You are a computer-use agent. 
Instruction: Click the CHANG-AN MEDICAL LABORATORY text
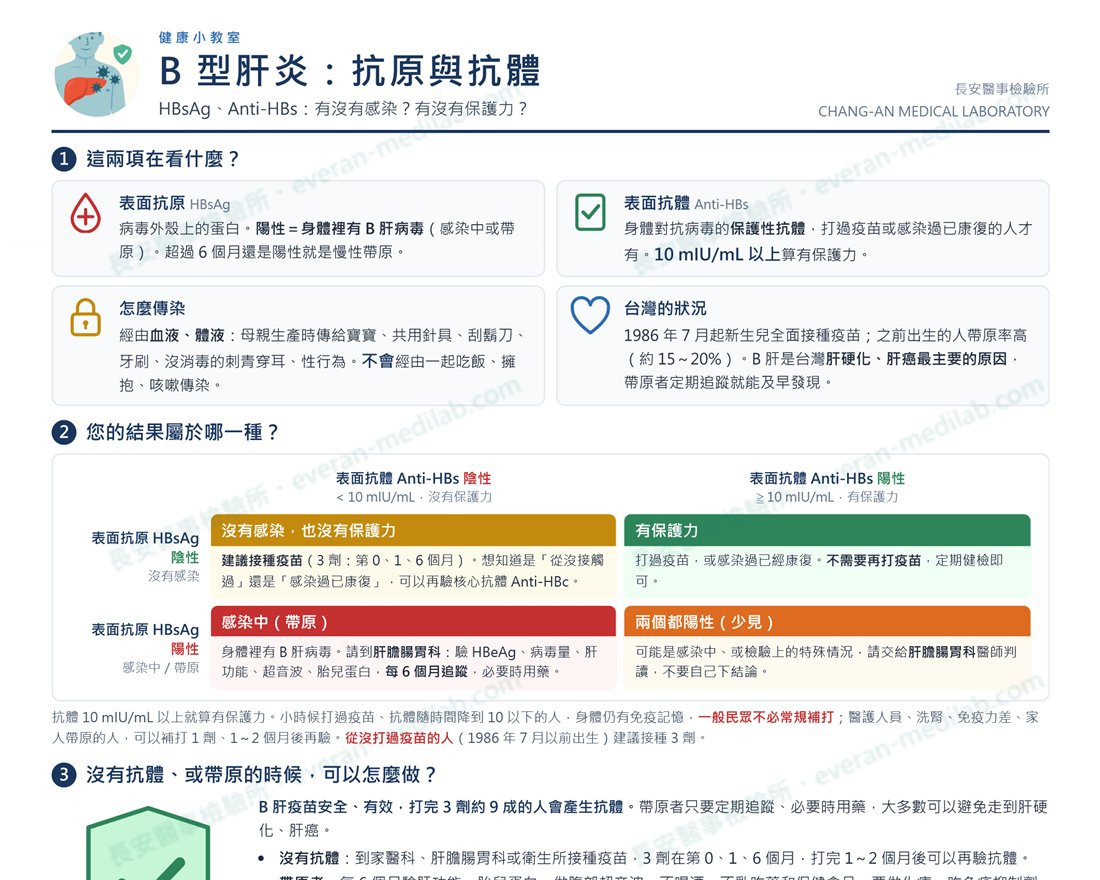[x=933, y=112]
